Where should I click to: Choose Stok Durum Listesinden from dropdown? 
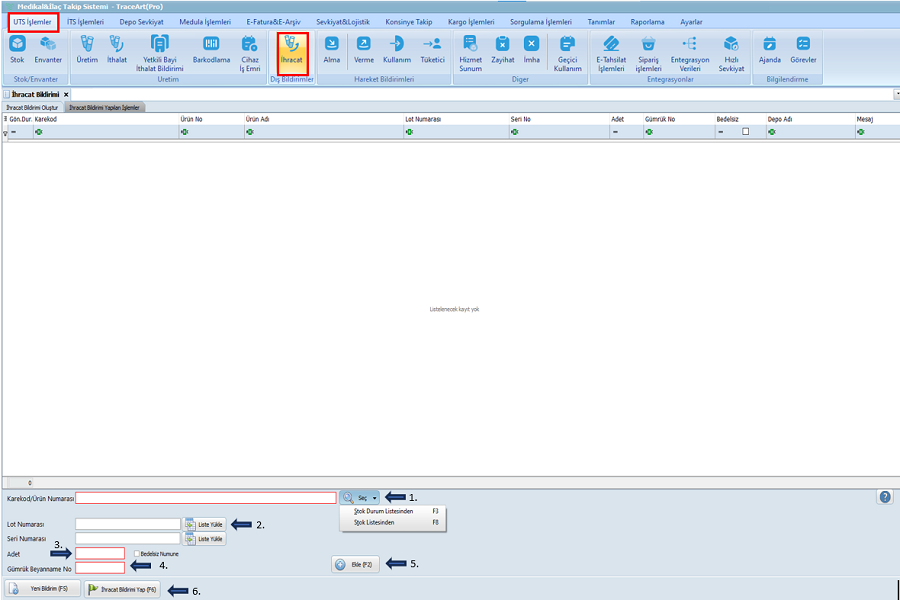coord(384,510)
